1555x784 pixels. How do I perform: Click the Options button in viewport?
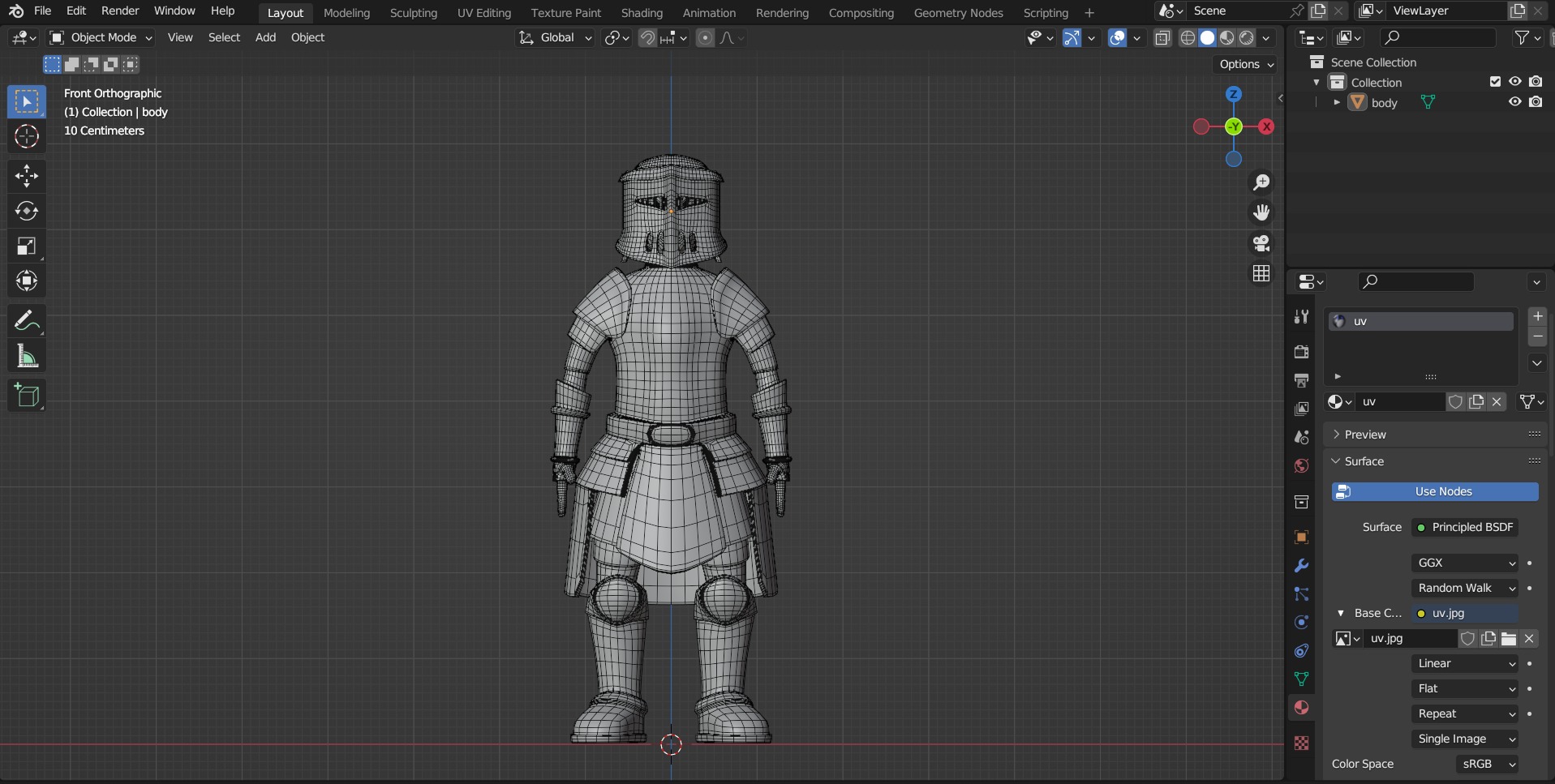tap(1247, 64)
